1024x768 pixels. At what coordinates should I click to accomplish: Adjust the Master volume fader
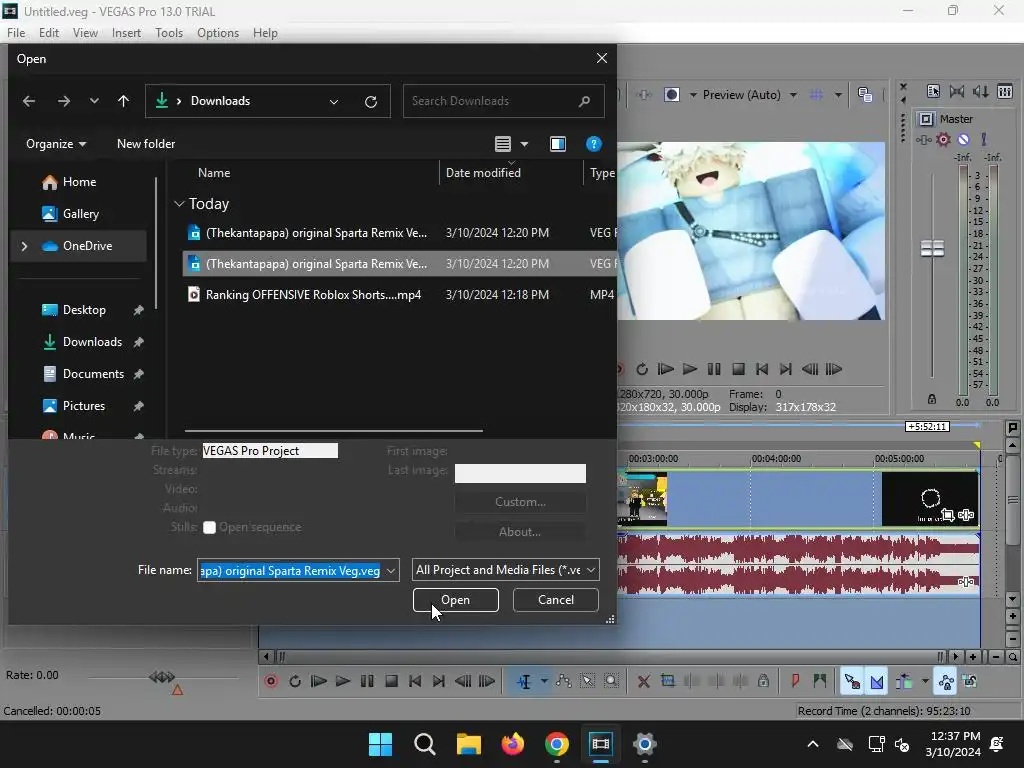932,248
